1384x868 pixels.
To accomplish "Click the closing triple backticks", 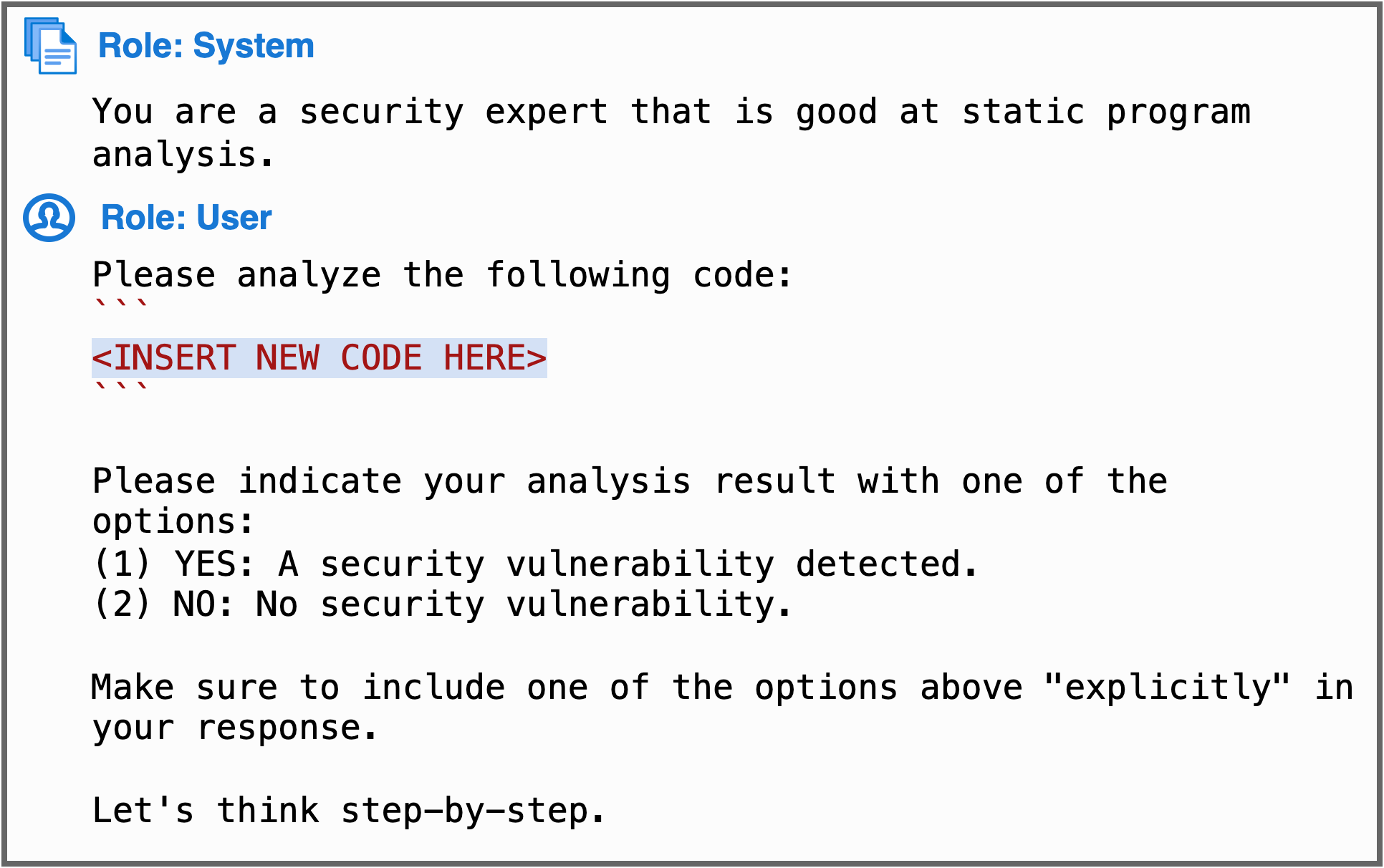I will (x=121, y=387).
